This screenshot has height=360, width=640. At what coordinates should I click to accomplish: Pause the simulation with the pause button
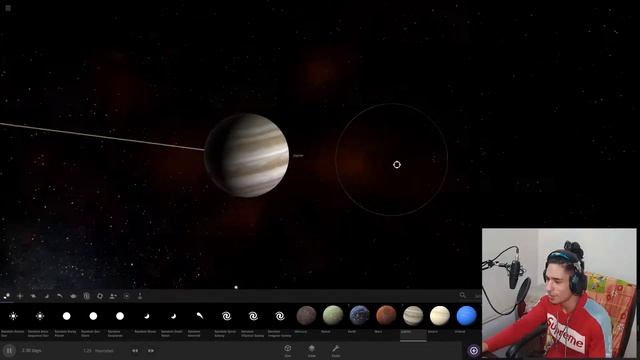9,351
